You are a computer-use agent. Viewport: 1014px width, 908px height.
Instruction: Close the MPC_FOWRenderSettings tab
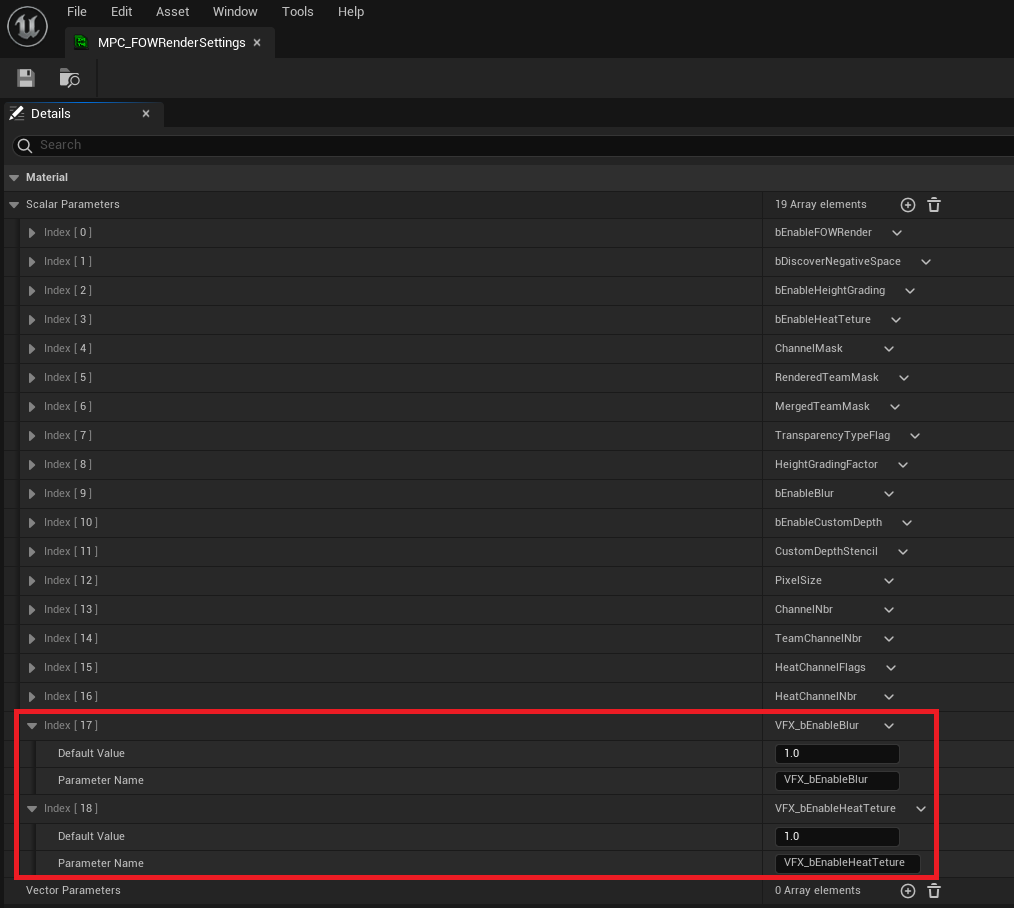[x=257, y=43]
